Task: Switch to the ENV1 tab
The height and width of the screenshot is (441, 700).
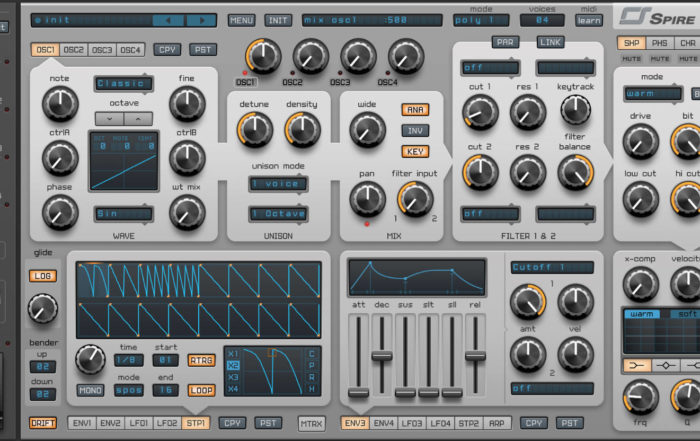Action: 82,423
